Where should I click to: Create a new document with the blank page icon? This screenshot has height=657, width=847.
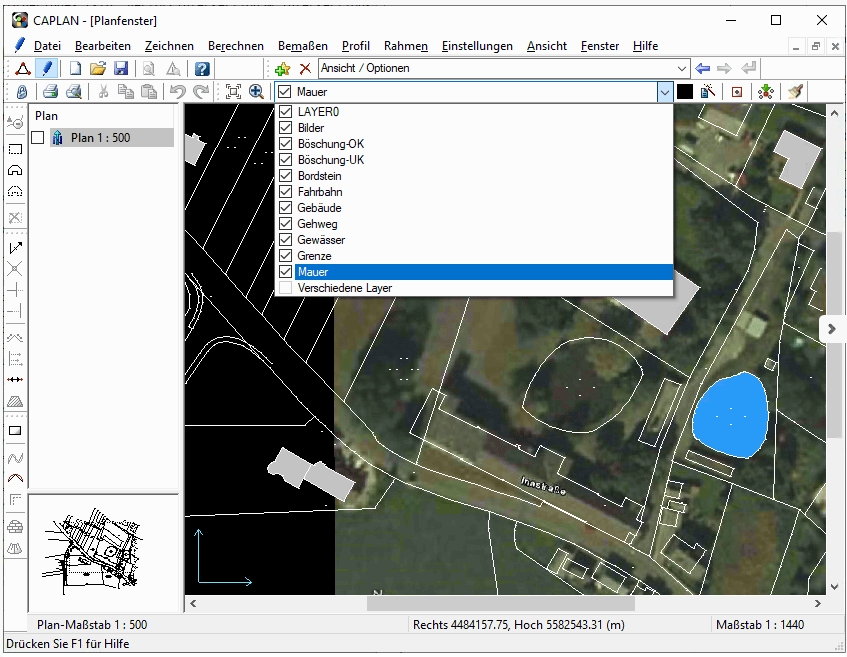[x=76, y=69]
